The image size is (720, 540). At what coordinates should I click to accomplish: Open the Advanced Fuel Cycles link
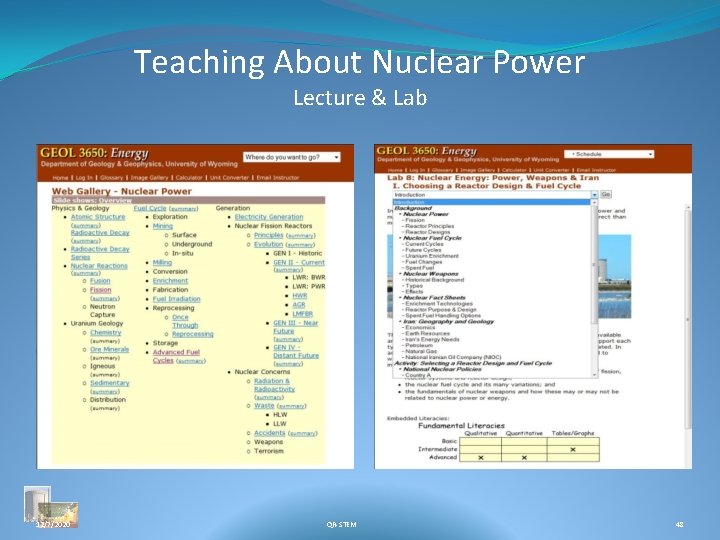coord(176,356)
